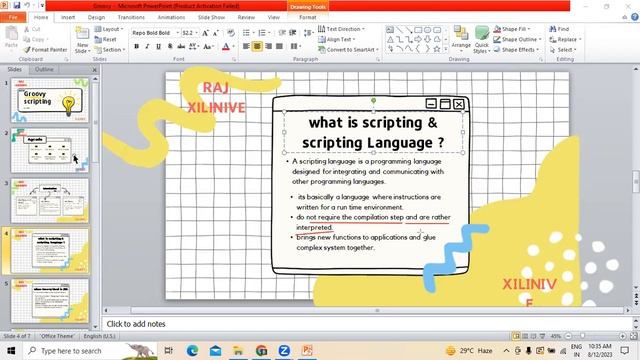Undo the last action
The height and width of the screenshot is (360, 640).
tap(27, 5)
